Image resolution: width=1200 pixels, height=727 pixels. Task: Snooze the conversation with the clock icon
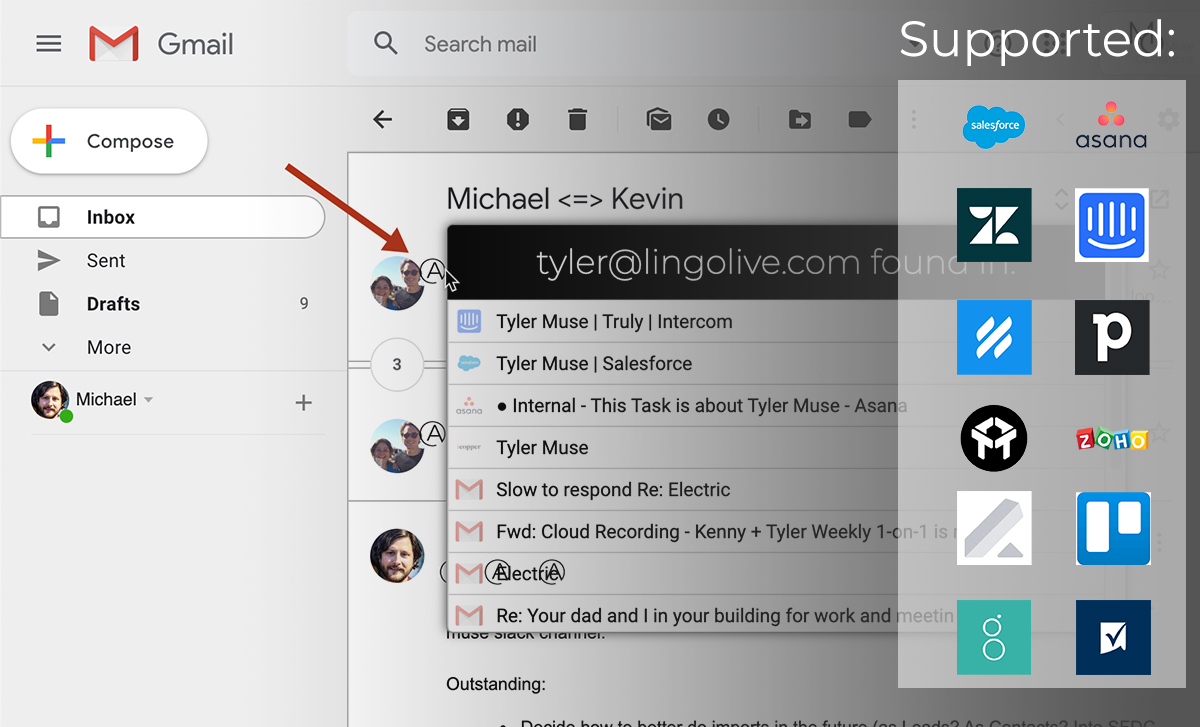(x=719, y=120)
